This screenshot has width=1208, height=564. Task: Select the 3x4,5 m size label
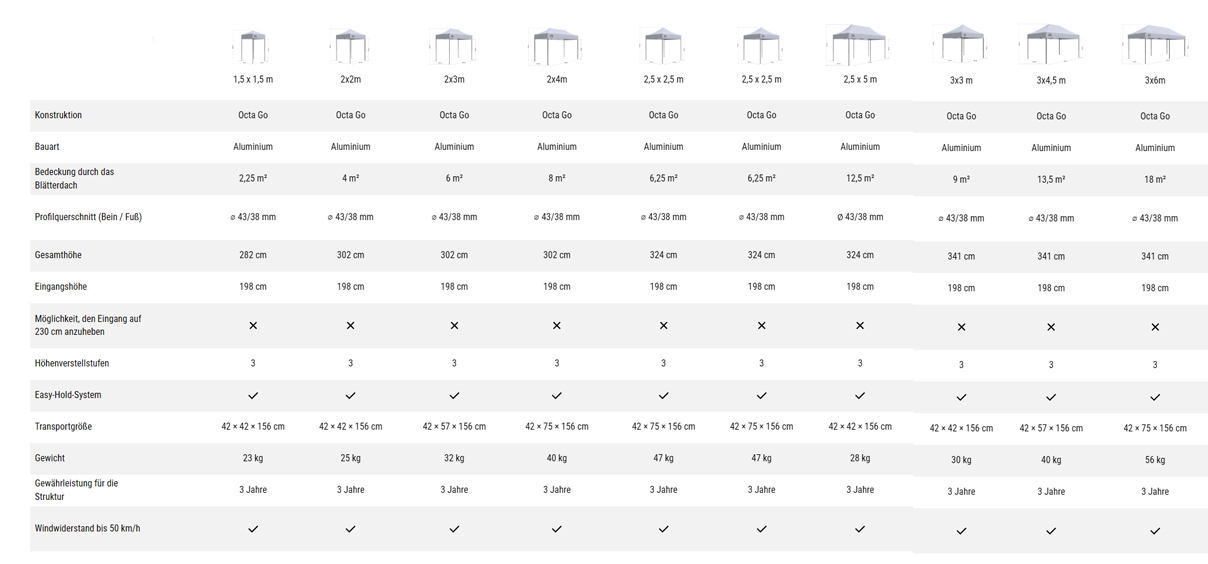(x=1051, y=80)
